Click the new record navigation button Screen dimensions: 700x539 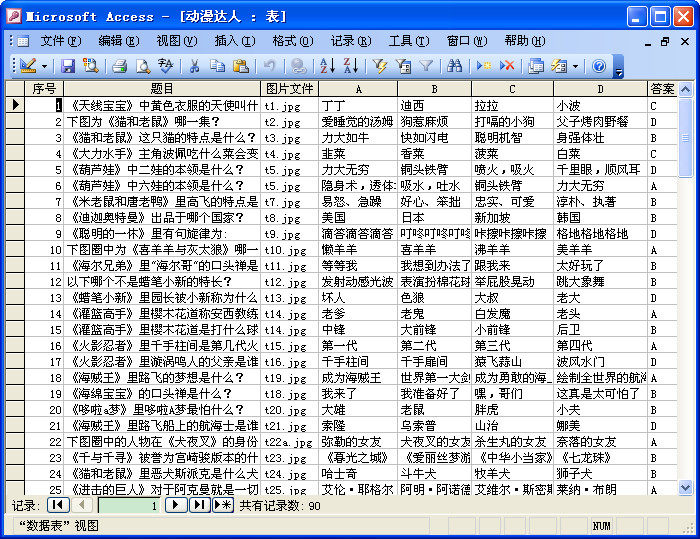[223, 505]
